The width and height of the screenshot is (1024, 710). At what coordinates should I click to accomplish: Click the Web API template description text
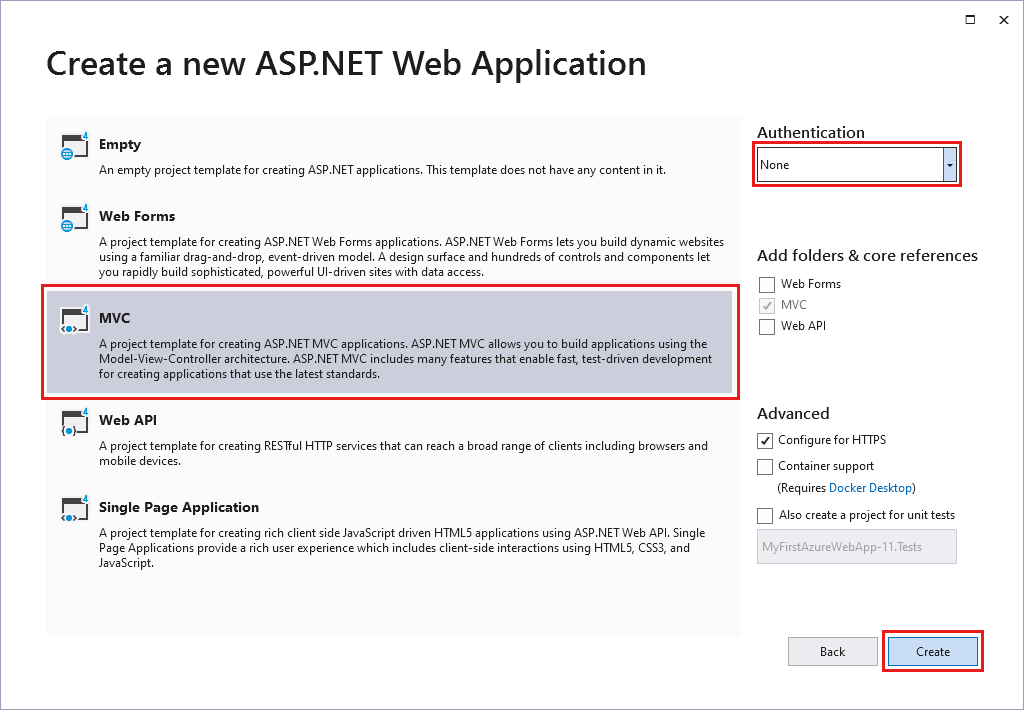click(403, 453)
